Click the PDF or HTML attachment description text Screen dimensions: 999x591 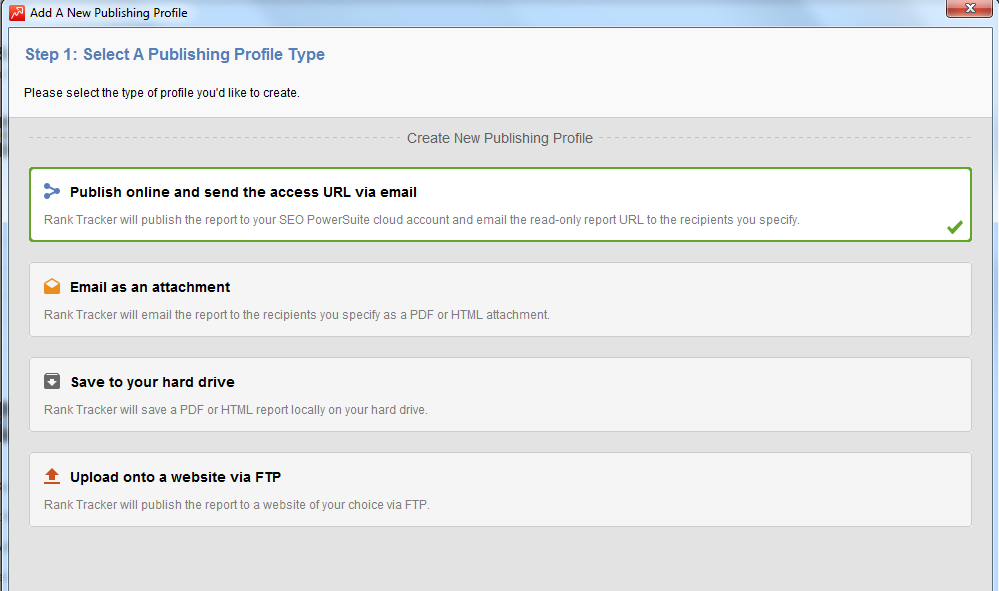[296, 315]
